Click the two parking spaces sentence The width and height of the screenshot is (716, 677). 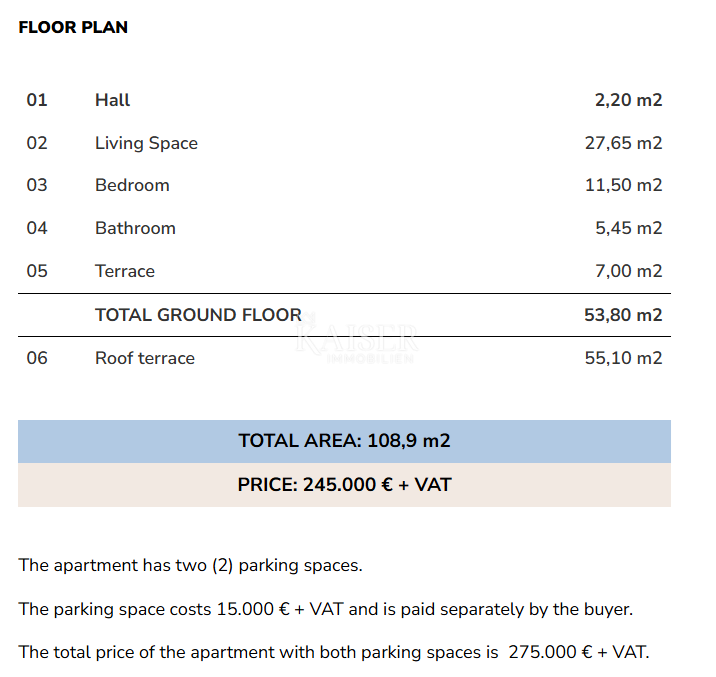coord(190,565)
